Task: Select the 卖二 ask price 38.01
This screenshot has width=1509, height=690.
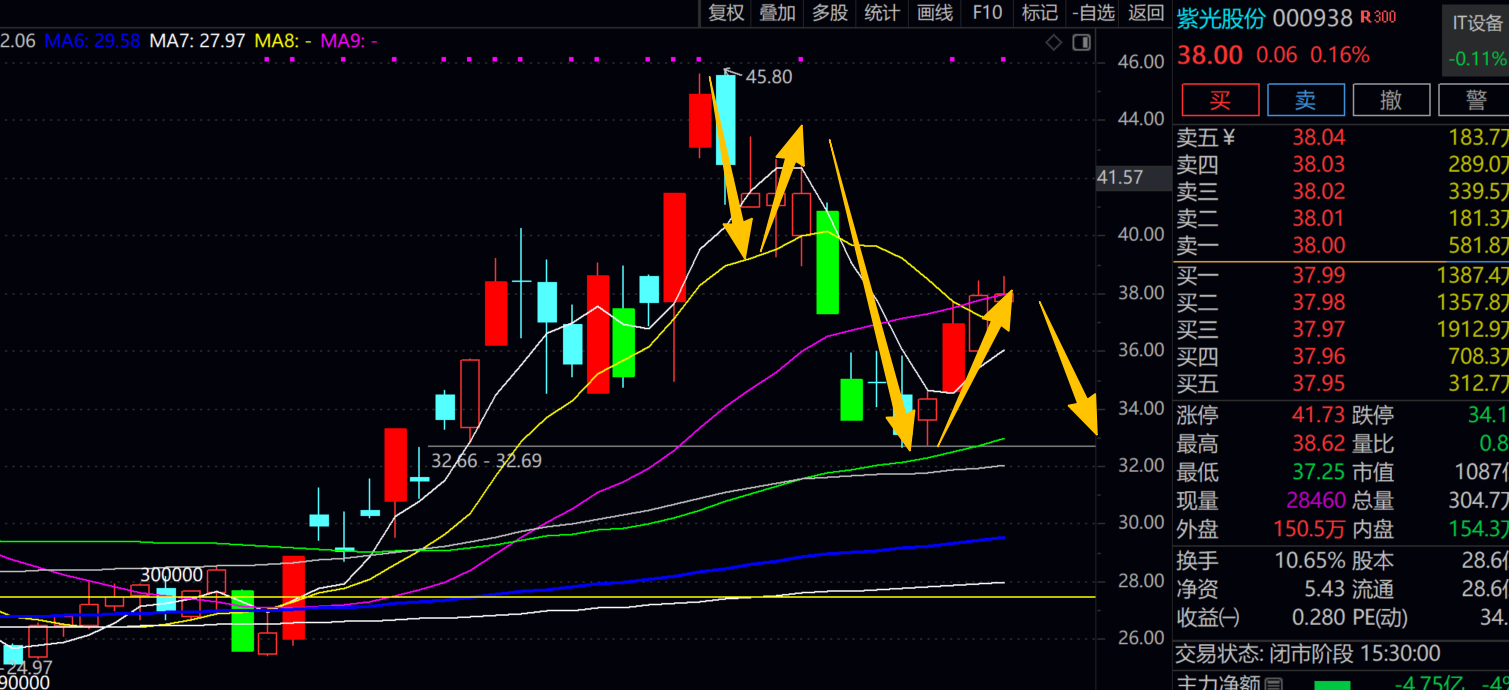Action: tap(1319, 218)
